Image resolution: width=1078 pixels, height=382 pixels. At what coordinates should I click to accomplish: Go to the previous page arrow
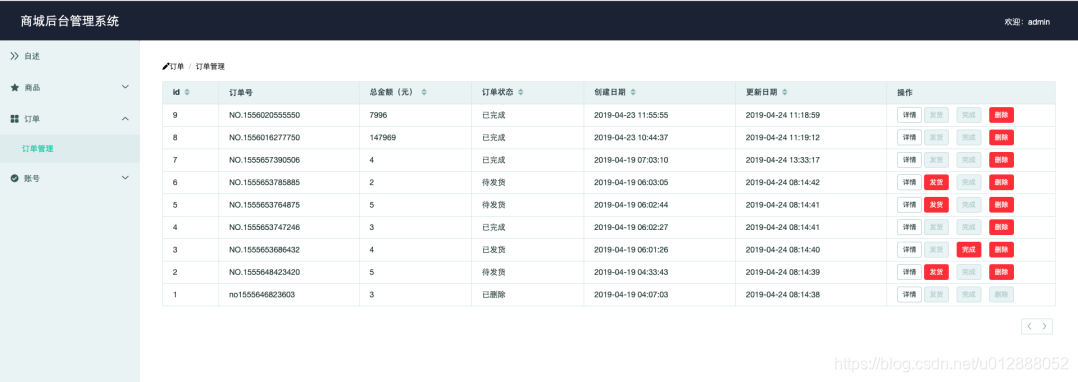click(1029, 326)
